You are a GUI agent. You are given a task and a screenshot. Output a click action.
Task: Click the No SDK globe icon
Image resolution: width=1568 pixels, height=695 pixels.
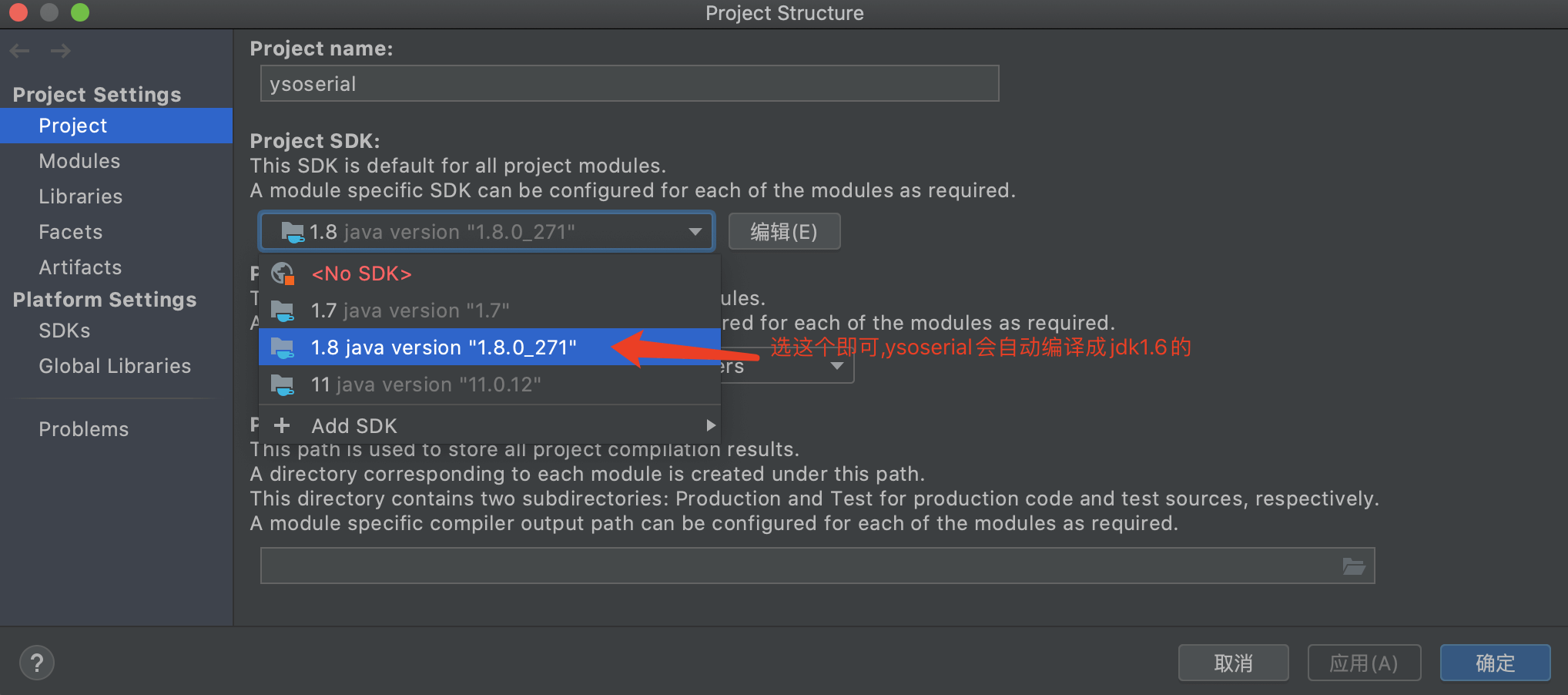click(283, 274)
